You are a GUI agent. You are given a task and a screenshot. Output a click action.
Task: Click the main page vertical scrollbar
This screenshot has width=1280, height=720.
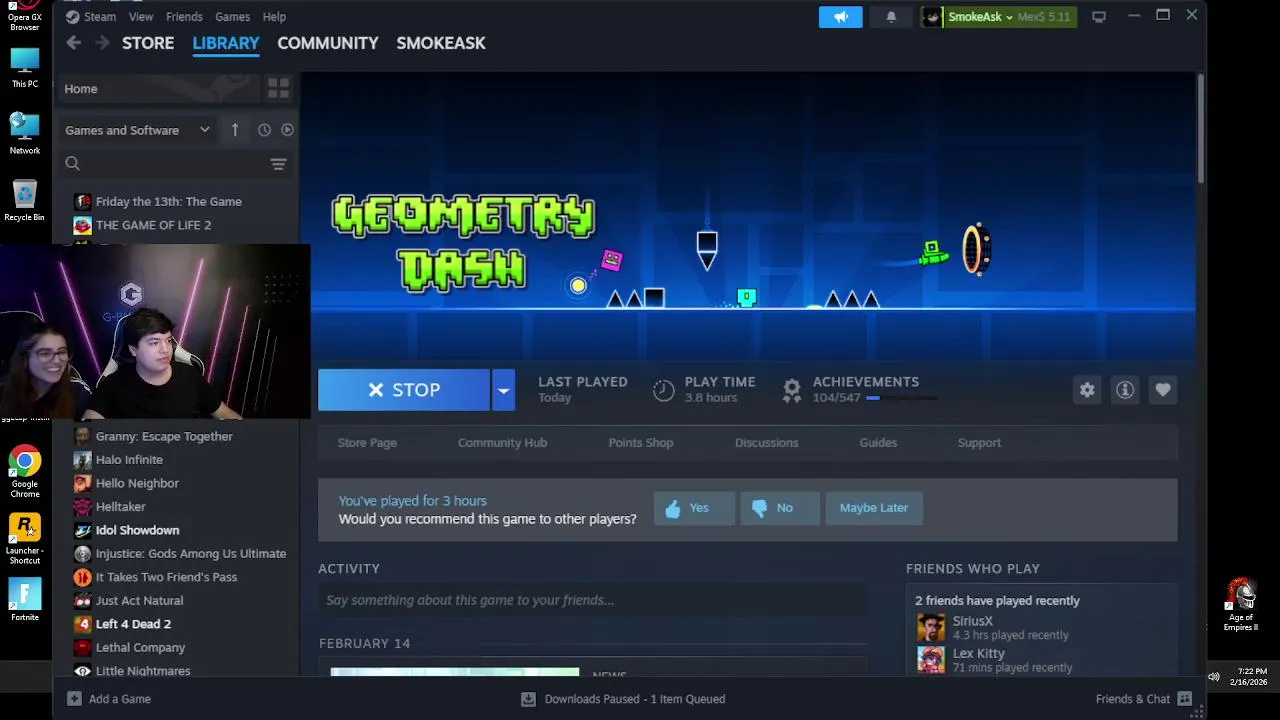(x=1200, y=130)
